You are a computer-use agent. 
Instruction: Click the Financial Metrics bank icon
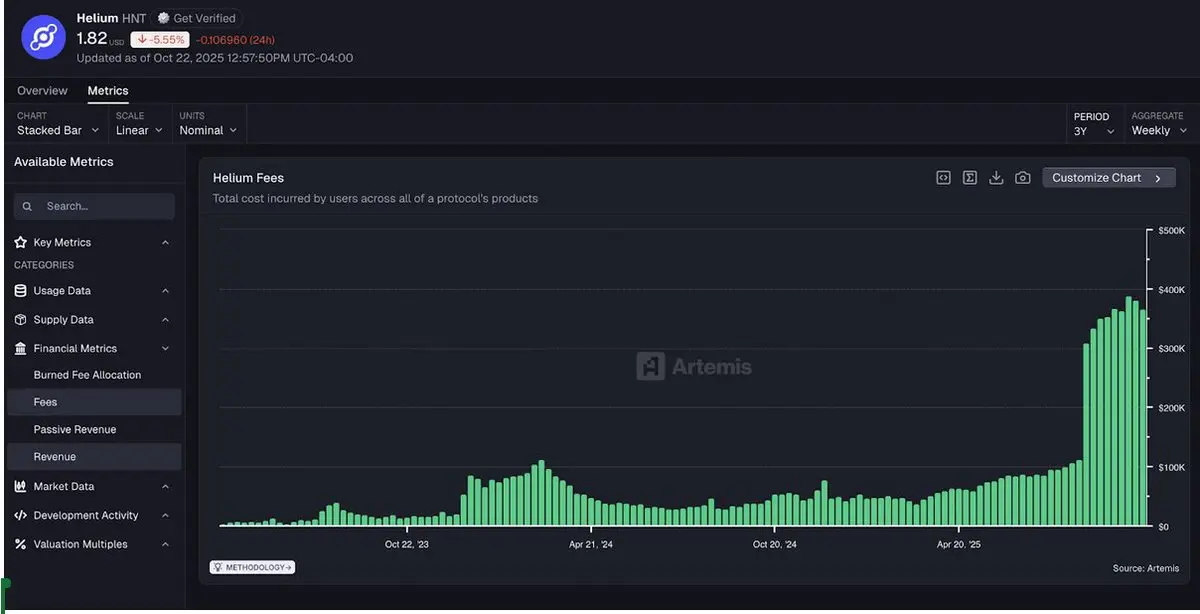pyautogui.click(x=21, y=349)
